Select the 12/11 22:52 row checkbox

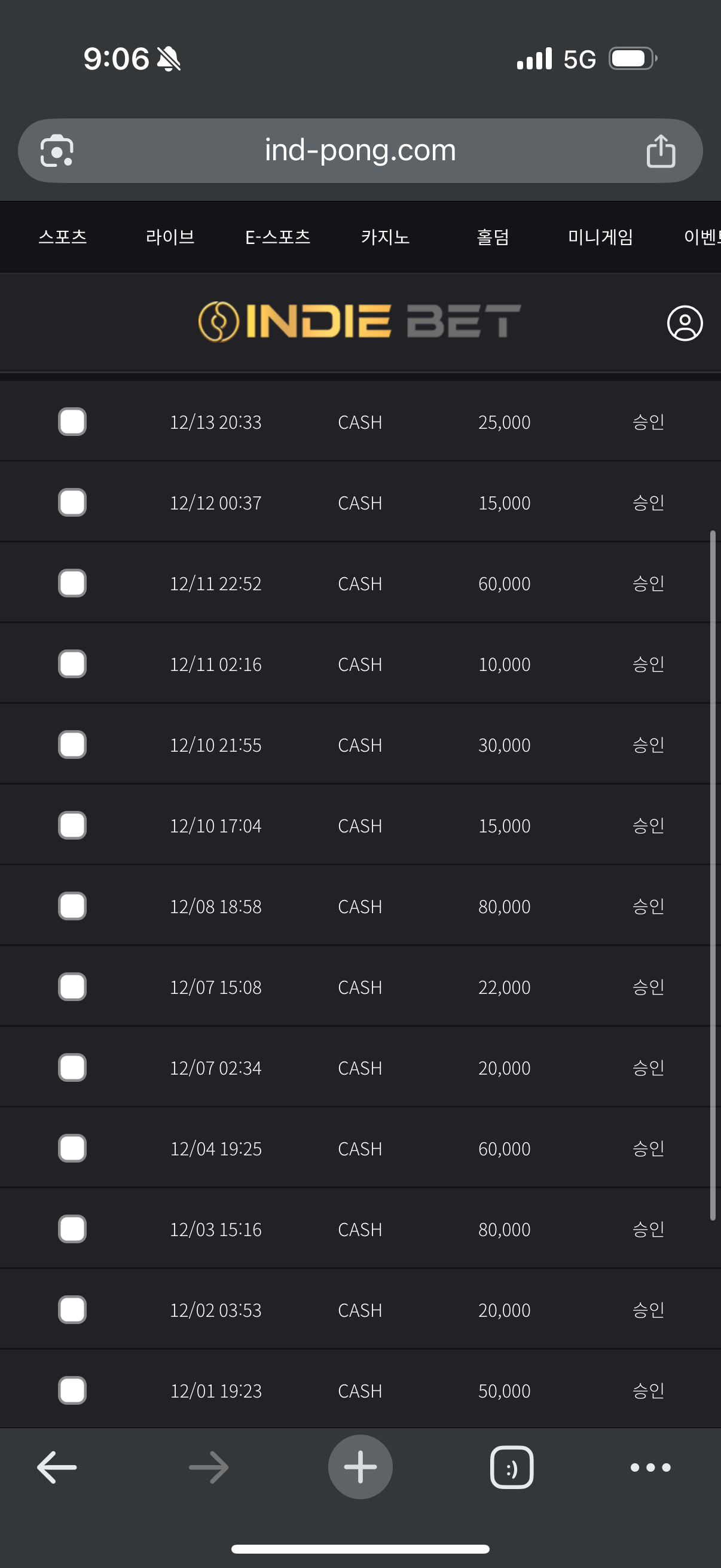pos(72,583)
